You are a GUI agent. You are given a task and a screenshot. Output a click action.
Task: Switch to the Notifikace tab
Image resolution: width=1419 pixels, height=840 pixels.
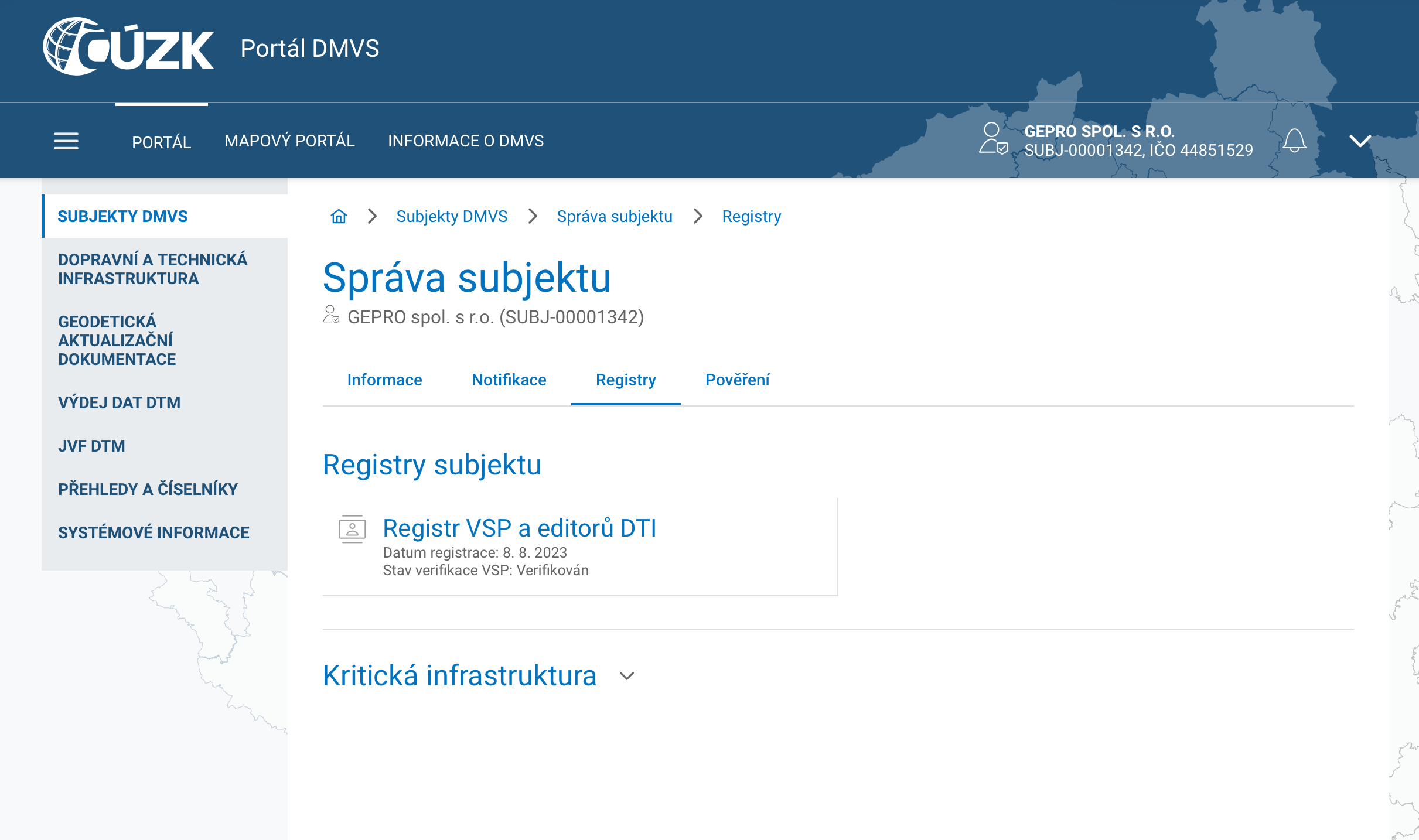[509, 380]
